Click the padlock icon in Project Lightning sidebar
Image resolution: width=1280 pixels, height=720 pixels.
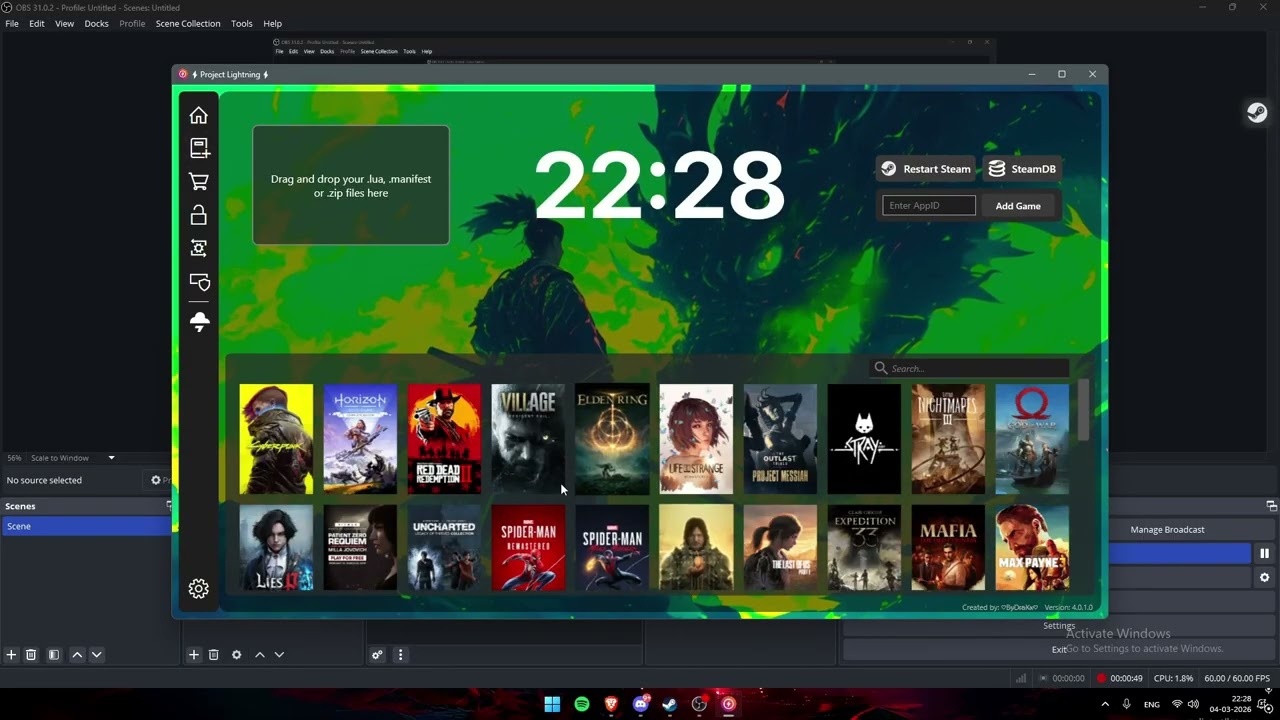[199, 214]
